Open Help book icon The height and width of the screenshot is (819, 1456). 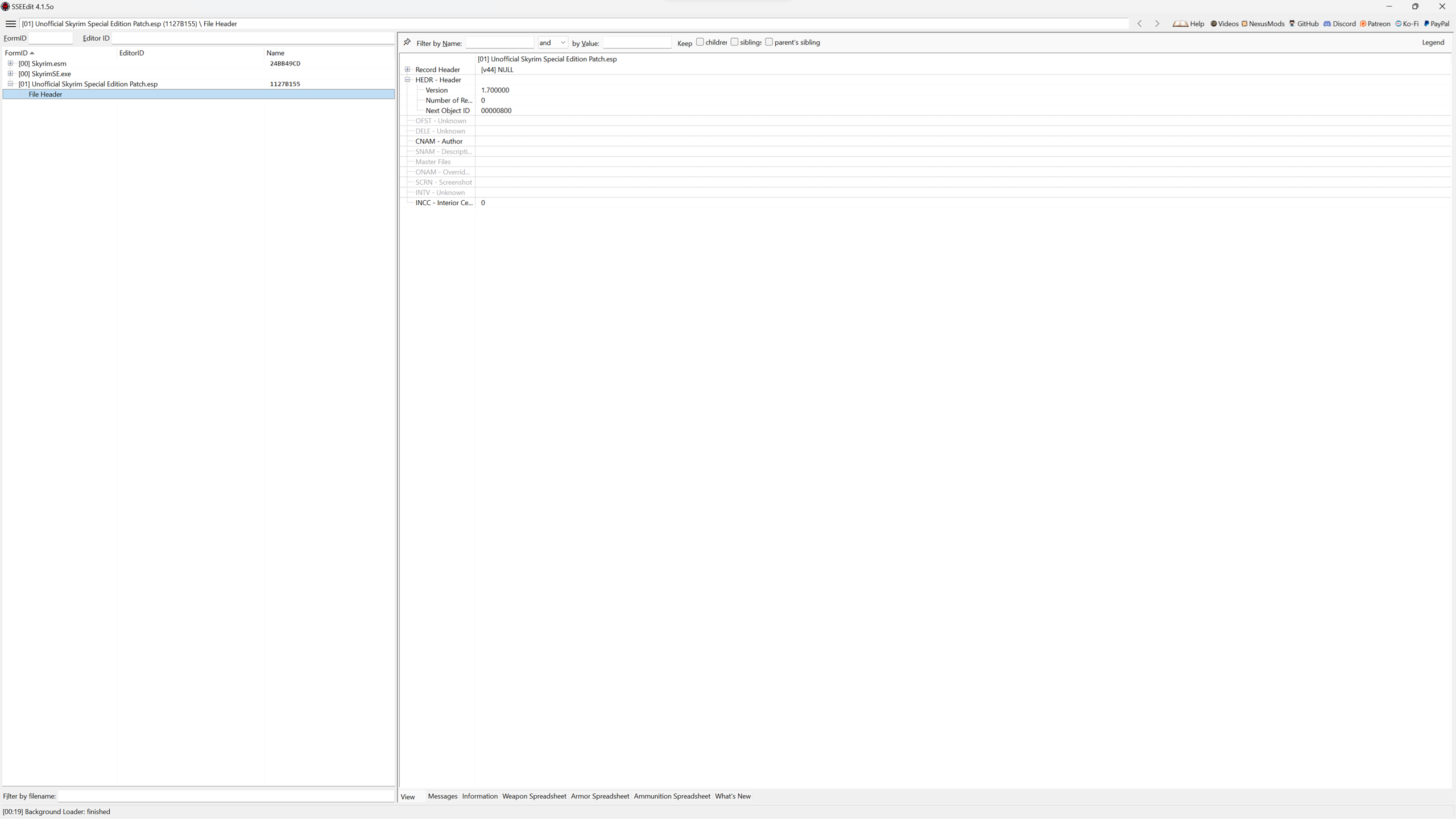coord(1180,24)
